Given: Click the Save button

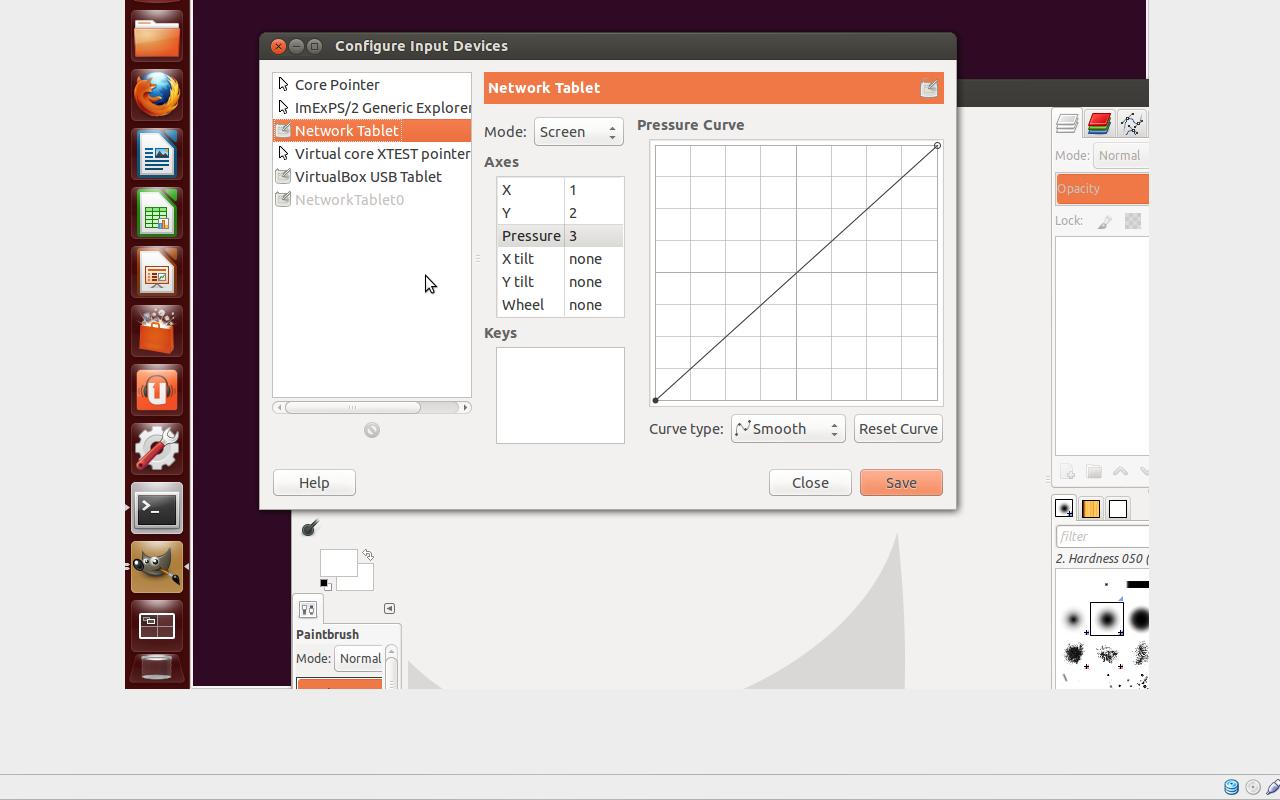Looking at the screenshot, I should [x=901, y=483].
